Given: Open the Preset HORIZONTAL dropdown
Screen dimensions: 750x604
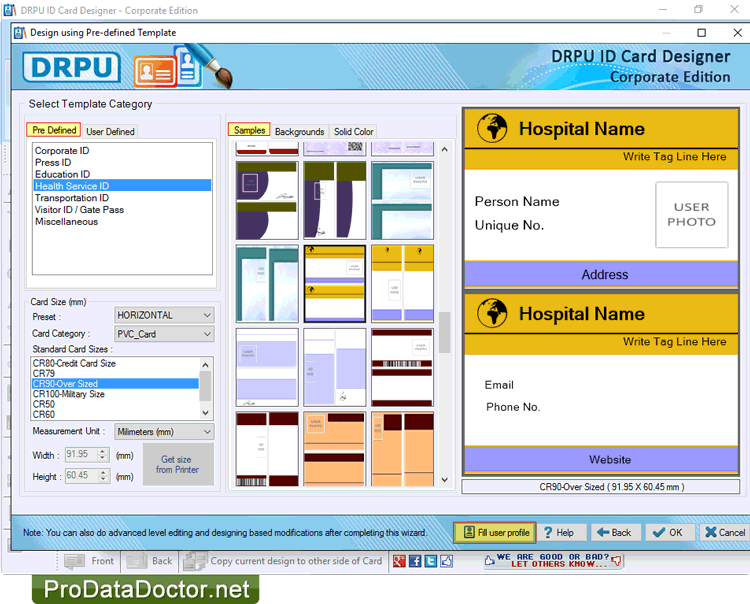Looking at the screenshot, I should coord(164,315).
